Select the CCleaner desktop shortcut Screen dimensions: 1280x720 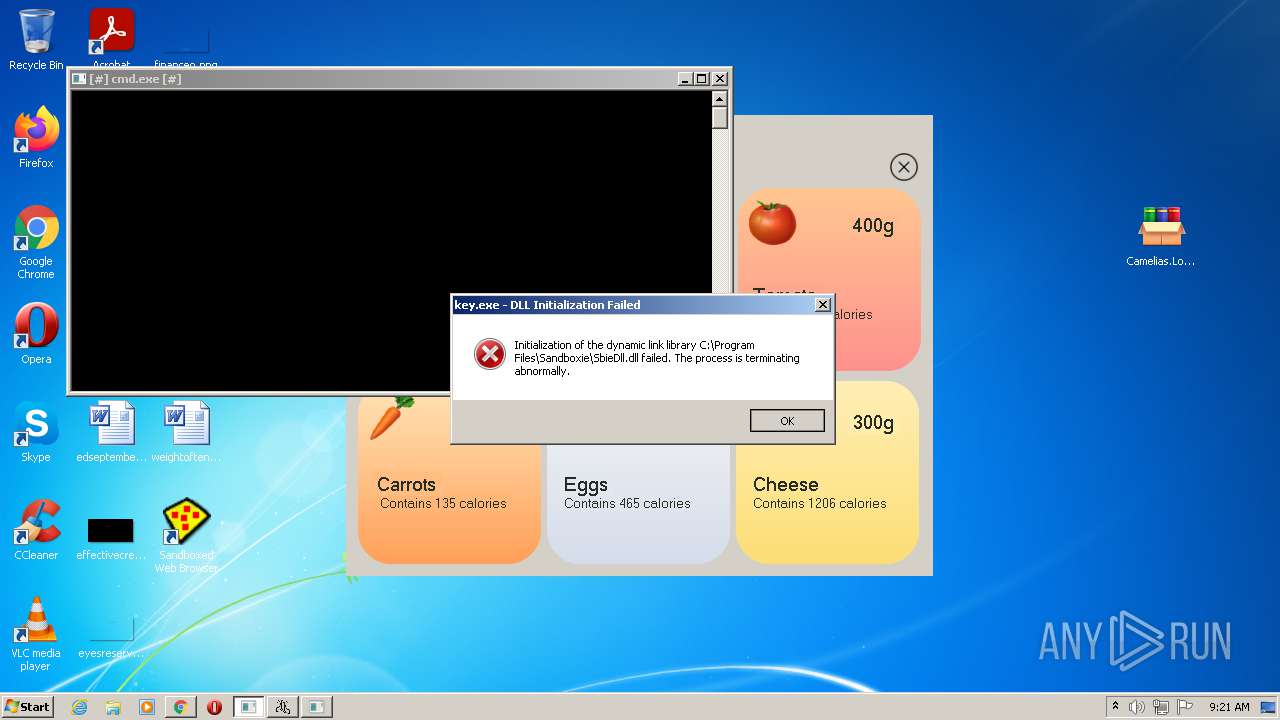click(x=36, y=530)
